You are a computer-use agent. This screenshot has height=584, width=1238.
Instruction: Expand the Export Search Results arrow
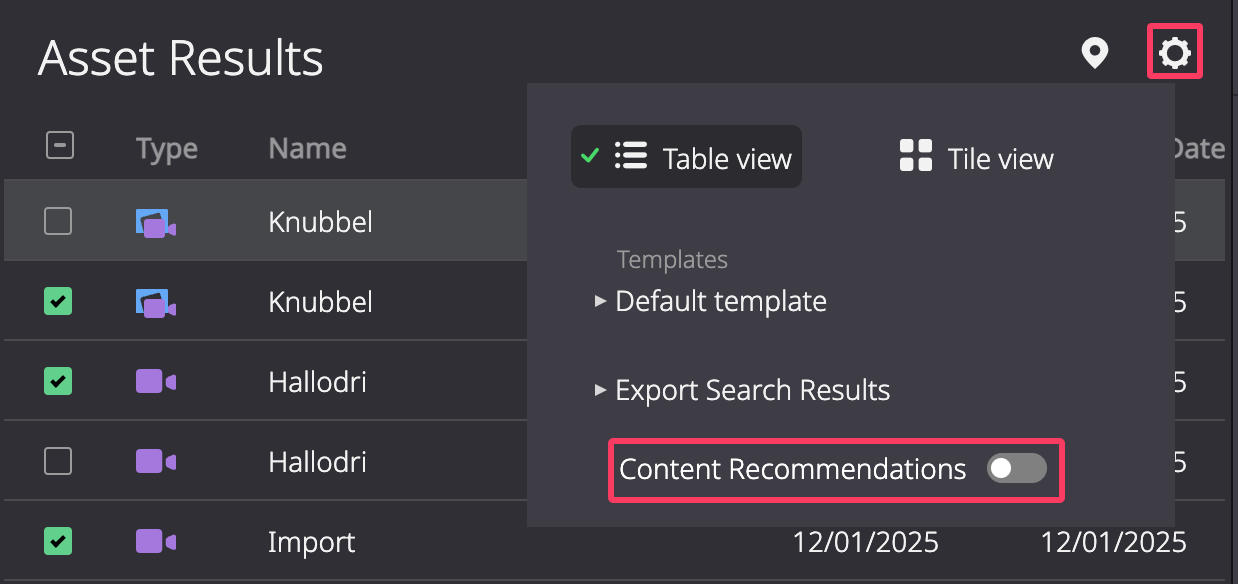[x=600, y=389]
